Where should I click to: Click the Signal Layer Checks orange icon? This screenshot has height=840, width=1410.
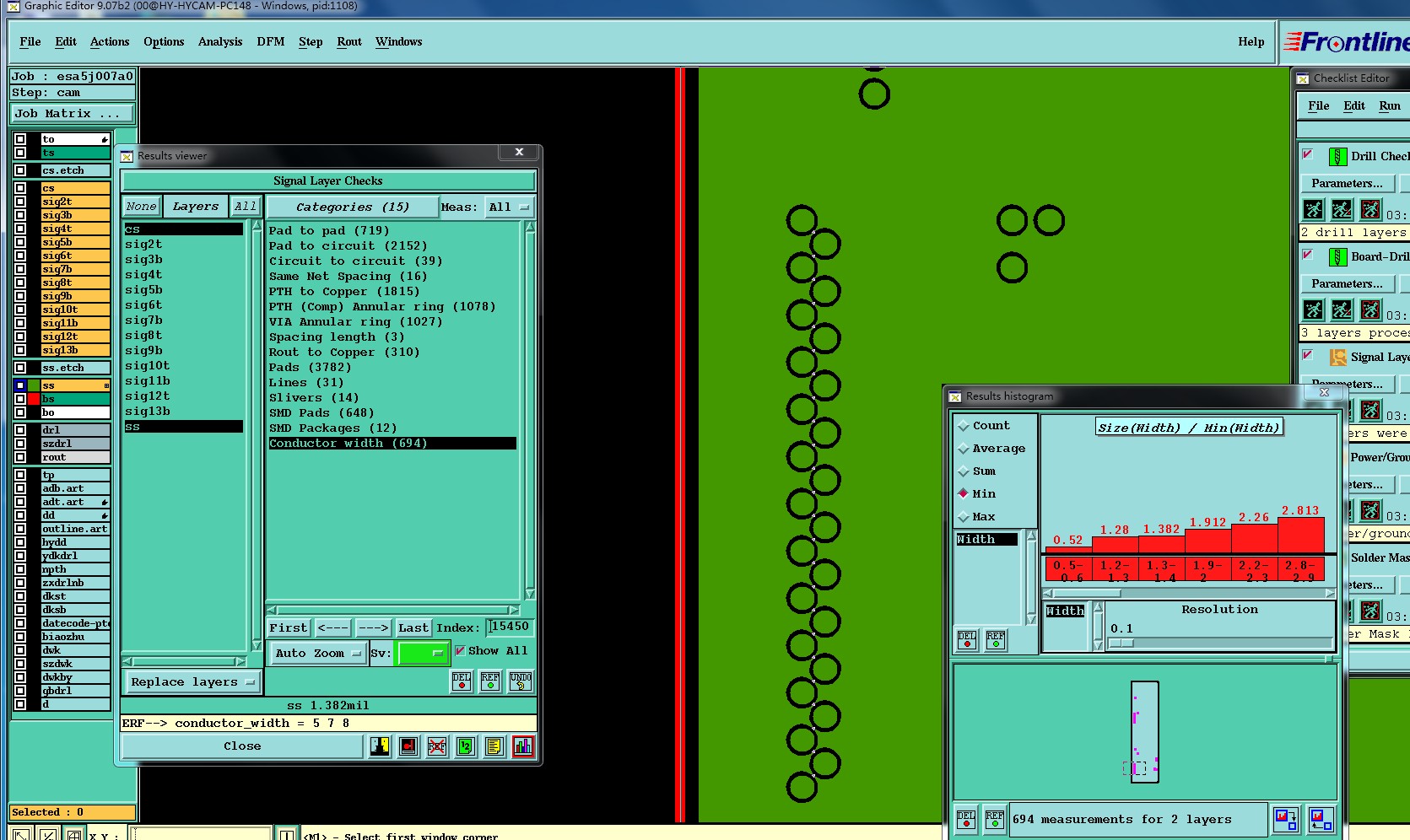(1338, 357)
